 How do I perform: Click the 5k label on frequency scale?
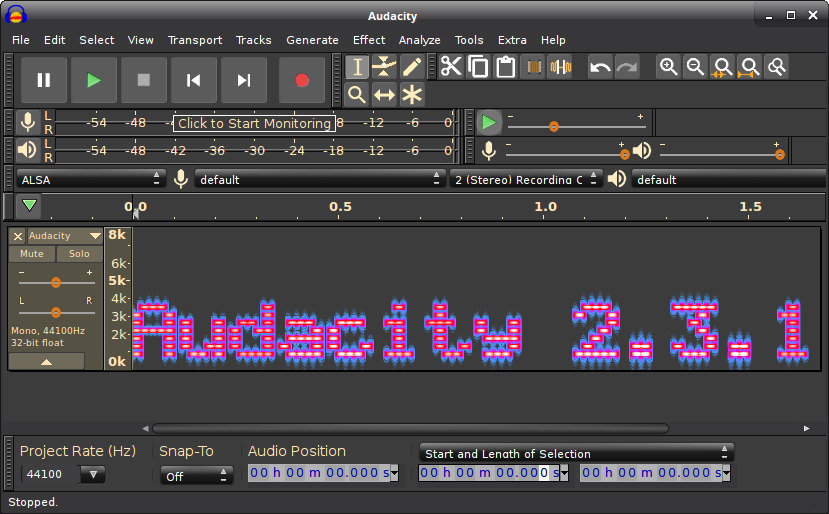(x=117, y=280)
